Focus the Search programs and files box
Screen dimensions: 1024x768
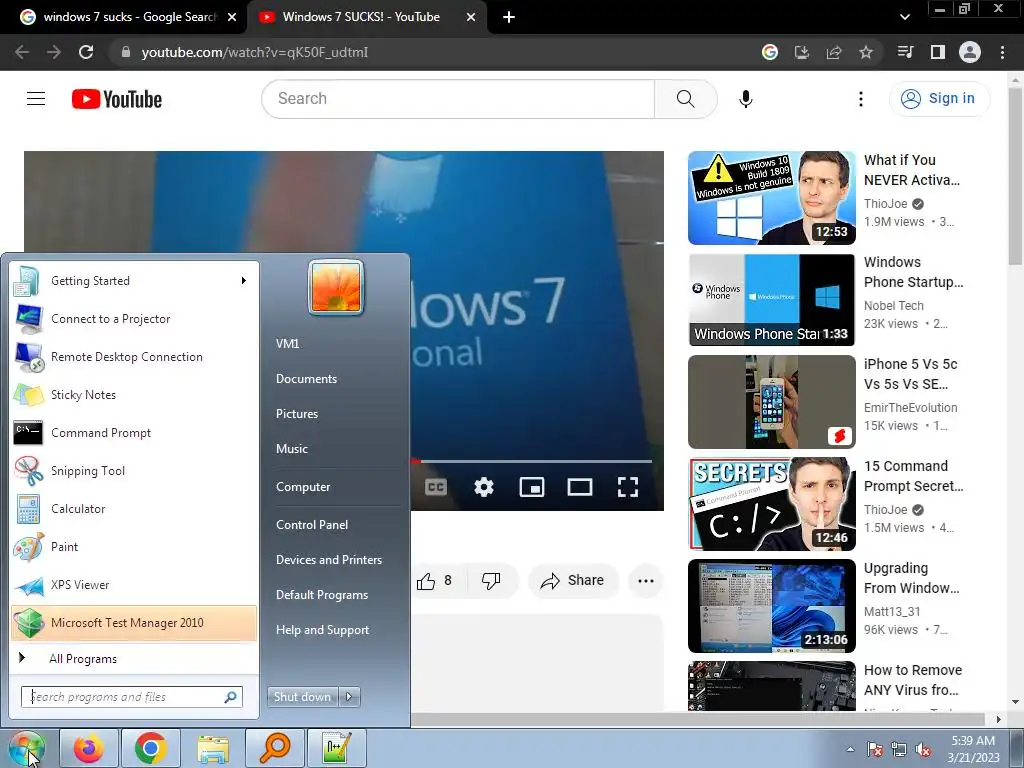pyautogui.click(x=131, y=697)
